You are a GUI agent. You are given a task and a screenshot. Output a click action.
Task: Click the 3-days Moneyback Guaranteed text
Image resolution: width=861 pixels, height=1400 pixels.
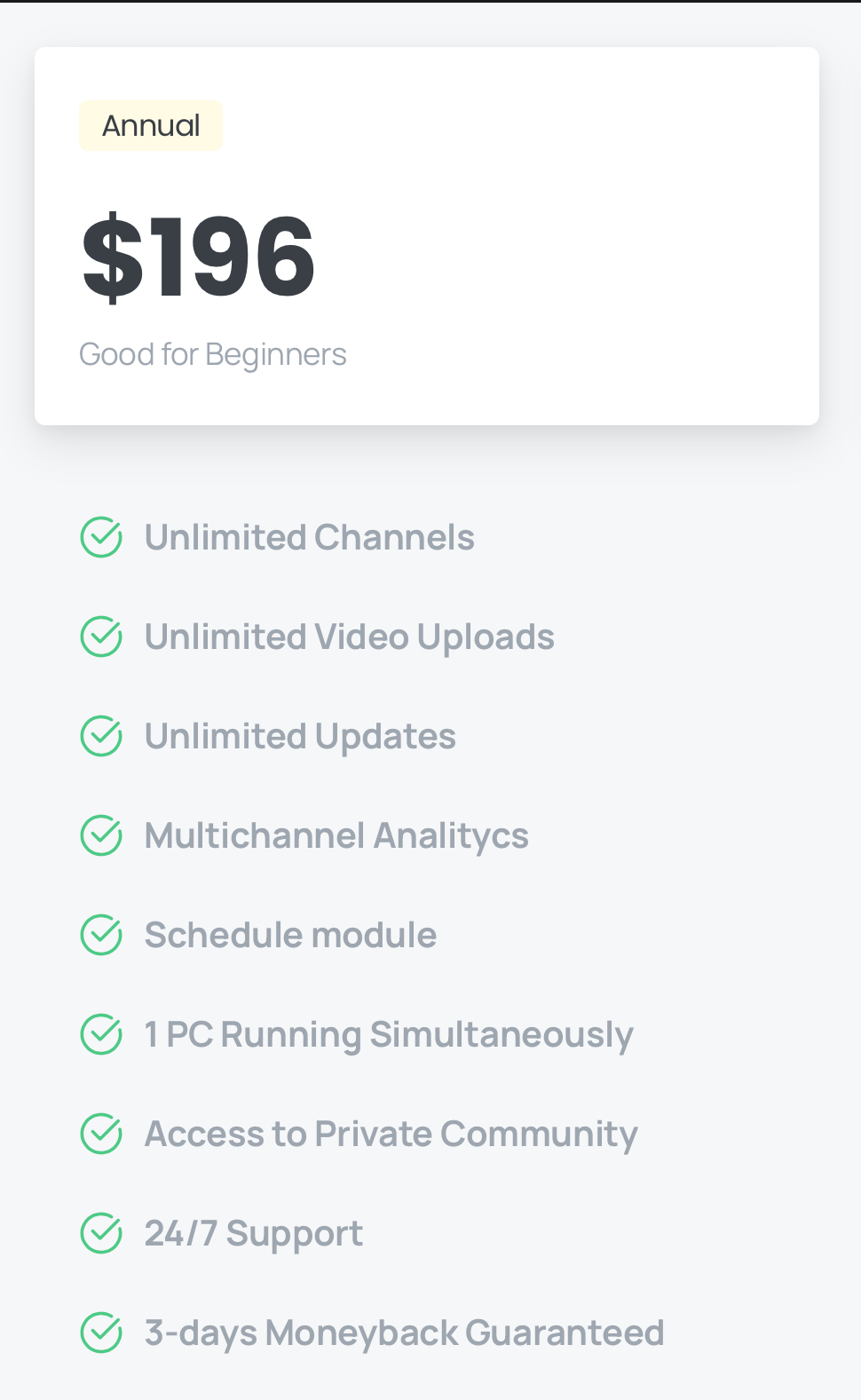tap(405, 1334)
